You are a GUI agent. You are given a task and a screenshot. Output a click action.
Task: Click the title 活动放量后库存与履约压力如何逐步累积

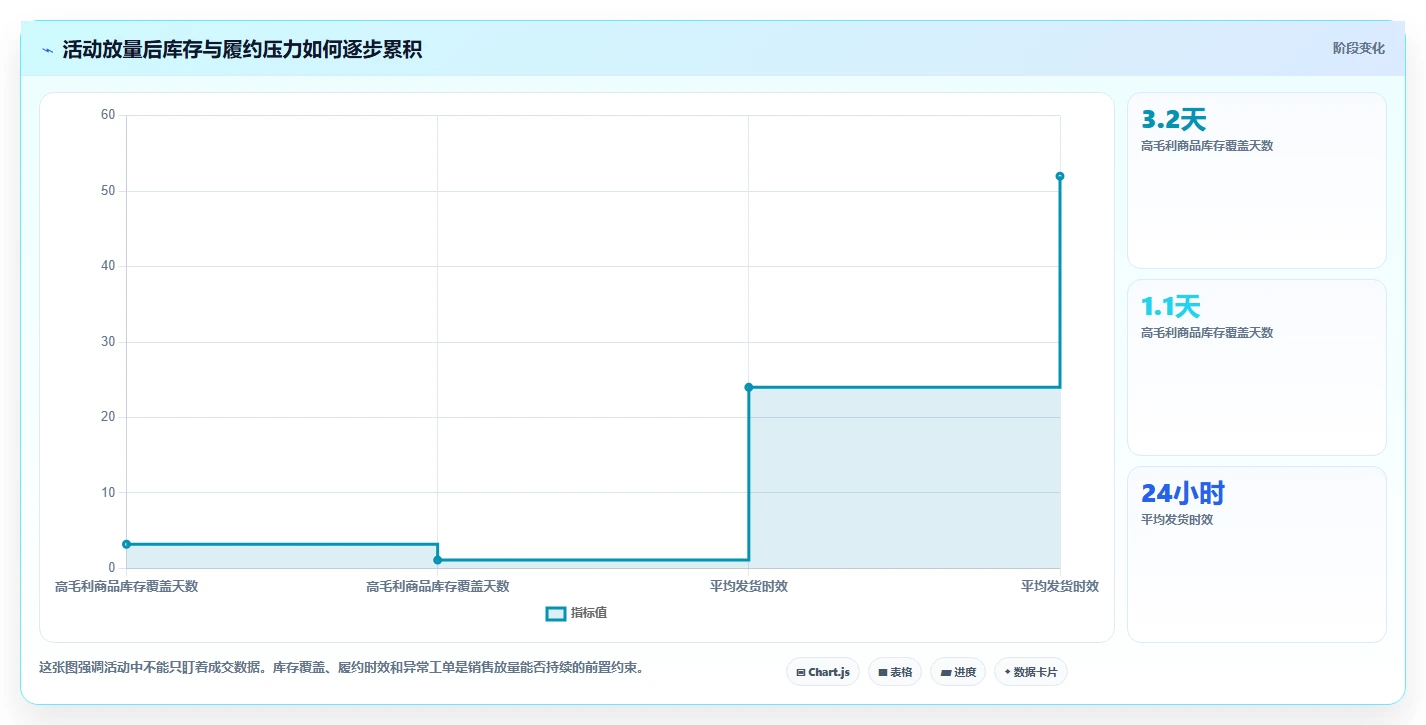pos(242,50)
